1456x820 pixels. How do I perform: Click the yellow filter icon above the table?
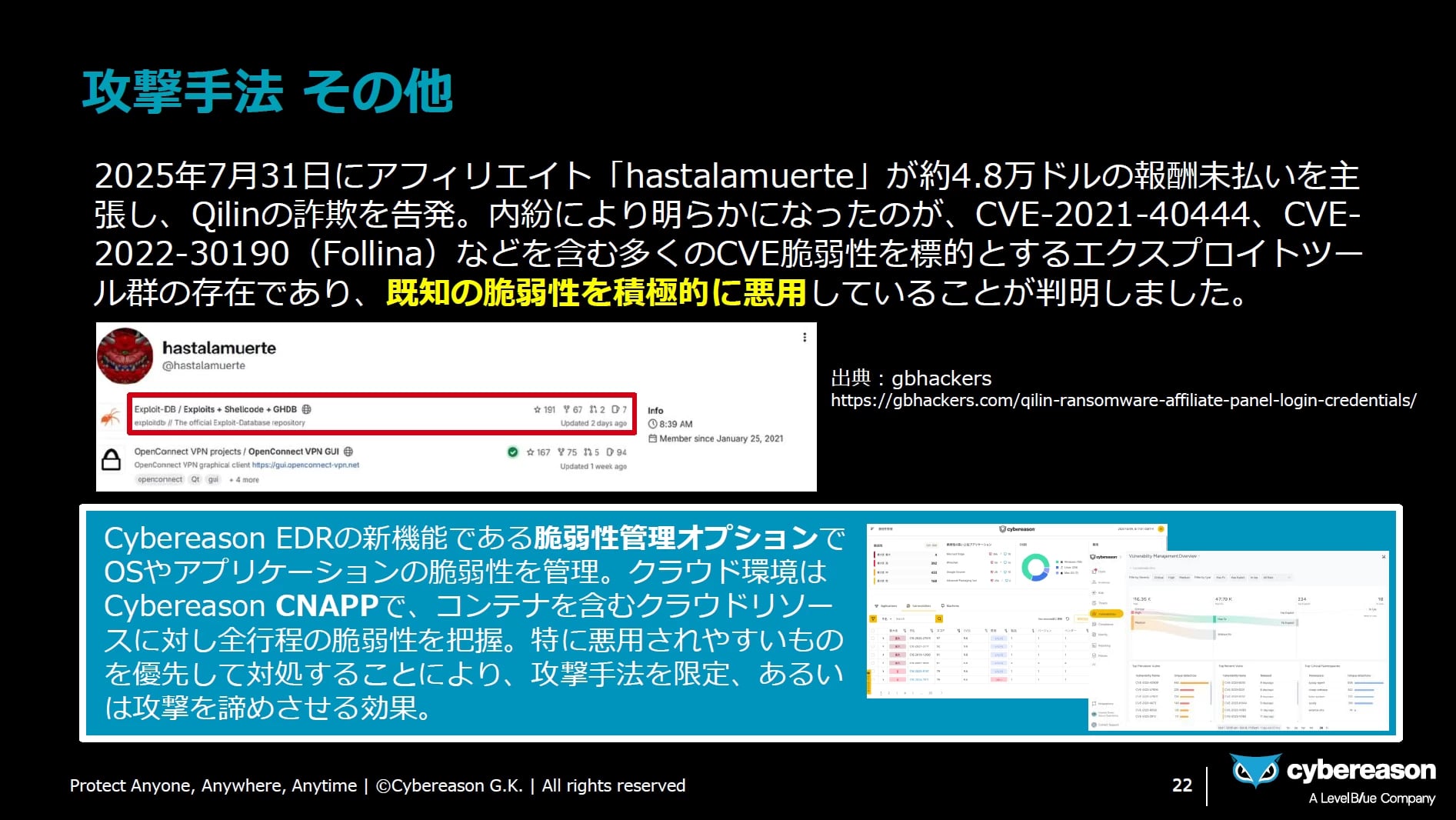[873, 619]
